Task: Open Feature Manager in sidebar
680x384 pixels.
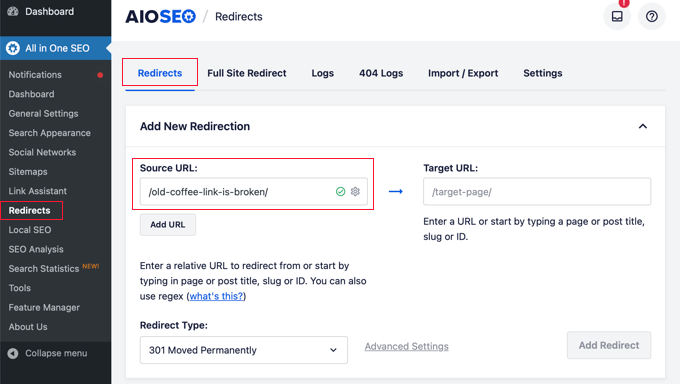Action: pos(44,308)
